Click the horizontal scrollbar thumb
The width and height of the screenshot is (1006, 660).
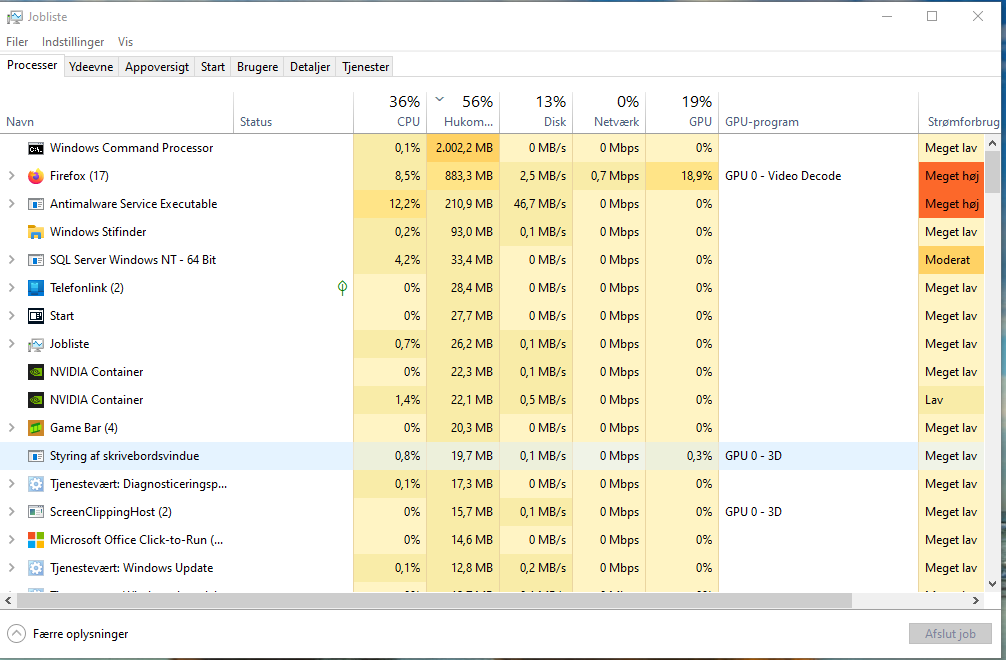(434, 601)
